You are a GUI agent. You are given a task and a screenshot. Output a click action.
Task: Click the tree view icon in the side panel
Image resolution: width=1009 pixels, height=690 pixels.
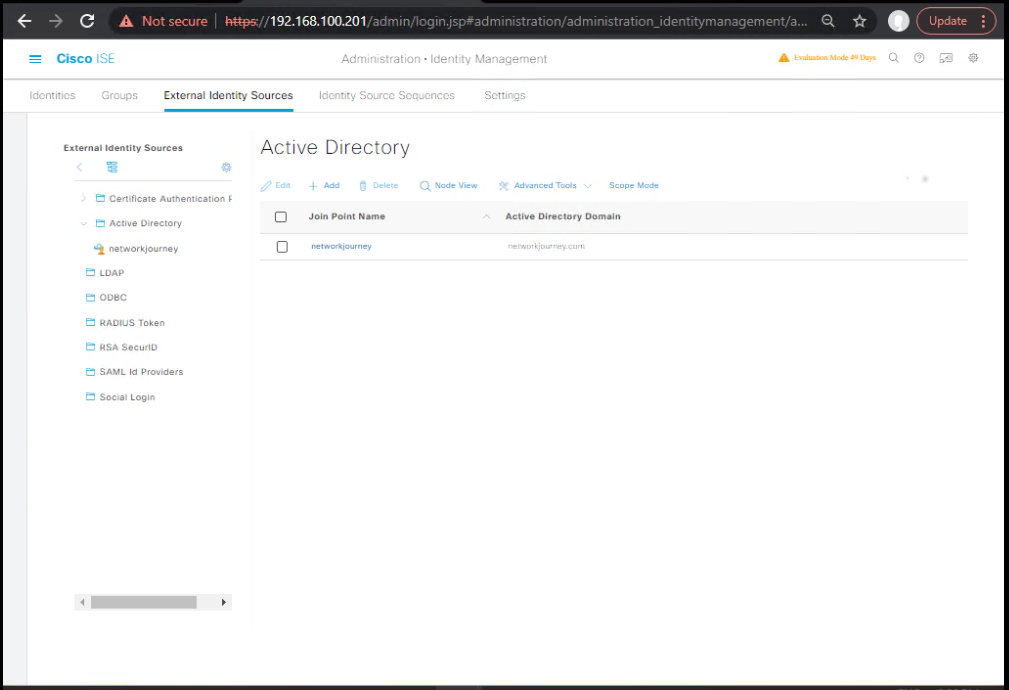coord(112,167)
